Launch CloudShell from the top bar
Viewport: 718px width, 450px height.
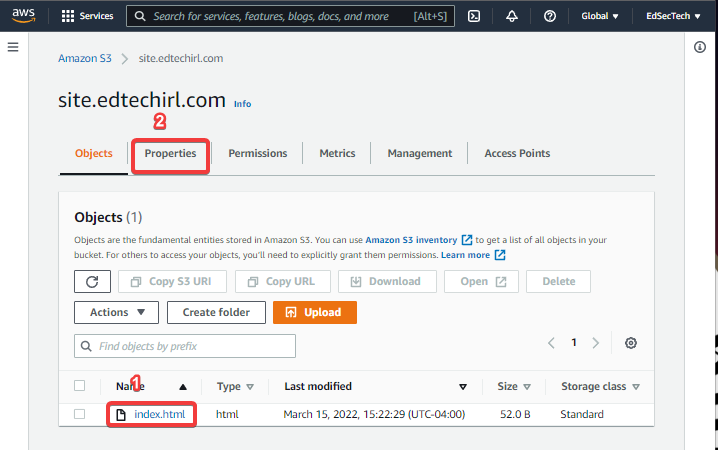click(x=474, y=16)
